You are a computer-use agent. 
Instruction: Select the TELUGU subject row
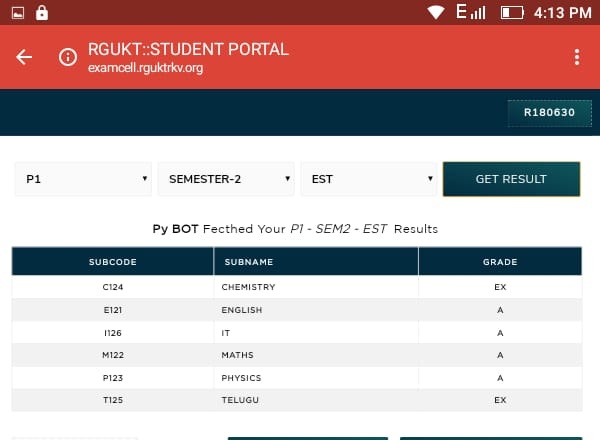[x=297, y=400]
